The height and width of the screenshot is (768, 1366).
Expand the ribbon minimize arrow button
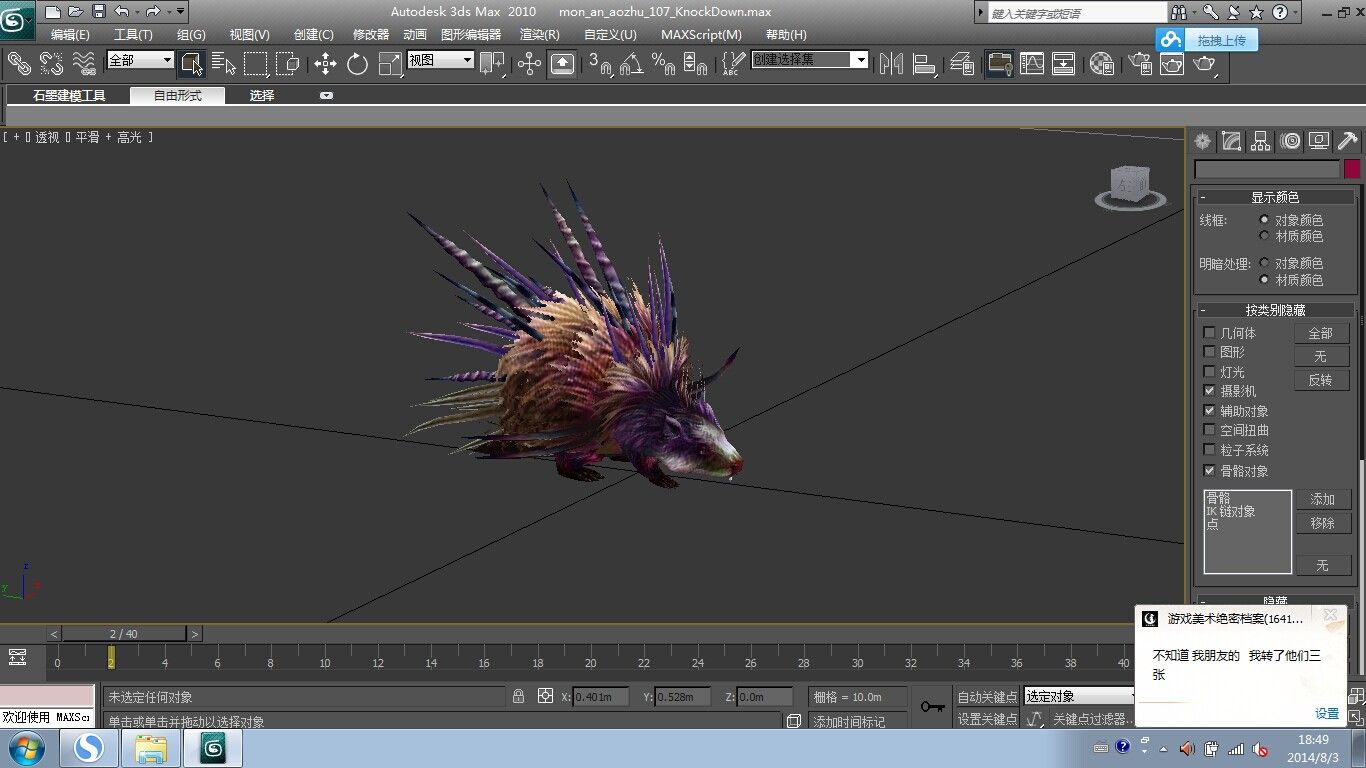point(326,96)
